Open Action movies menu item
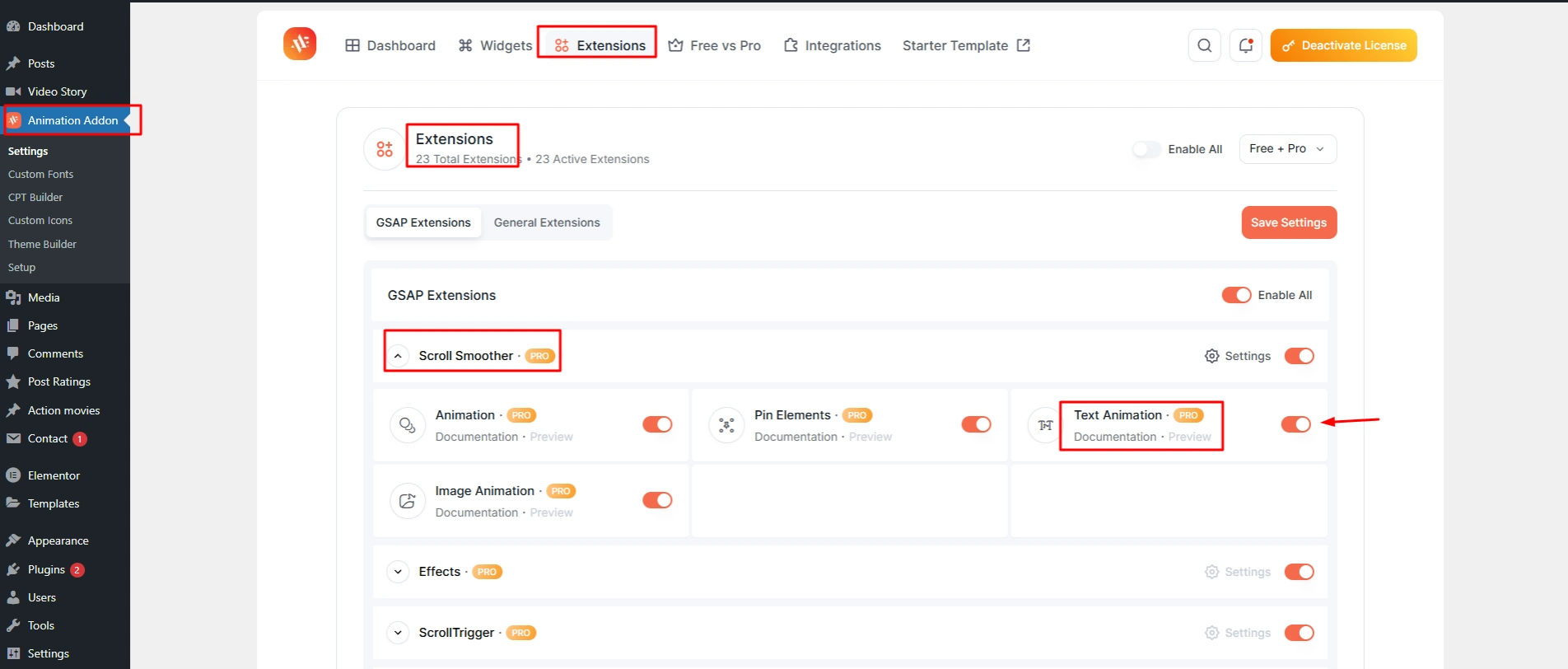 [x=63, y=410]
